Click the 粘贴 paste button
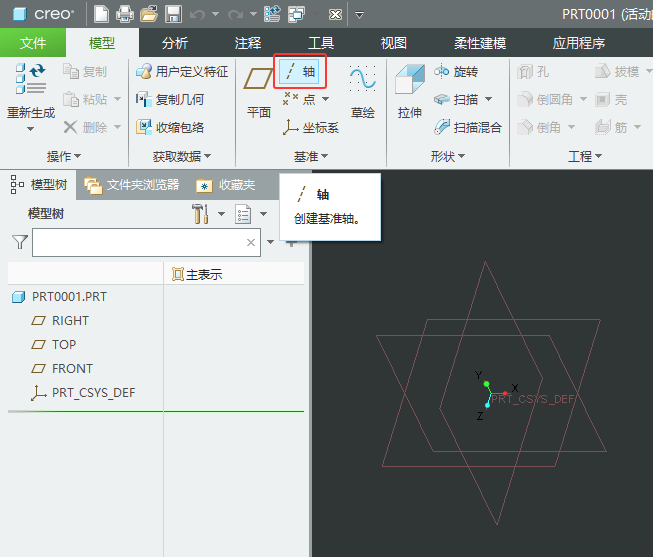Image resolution: width=653 pixels, height=557 pixels. point(85,100)
